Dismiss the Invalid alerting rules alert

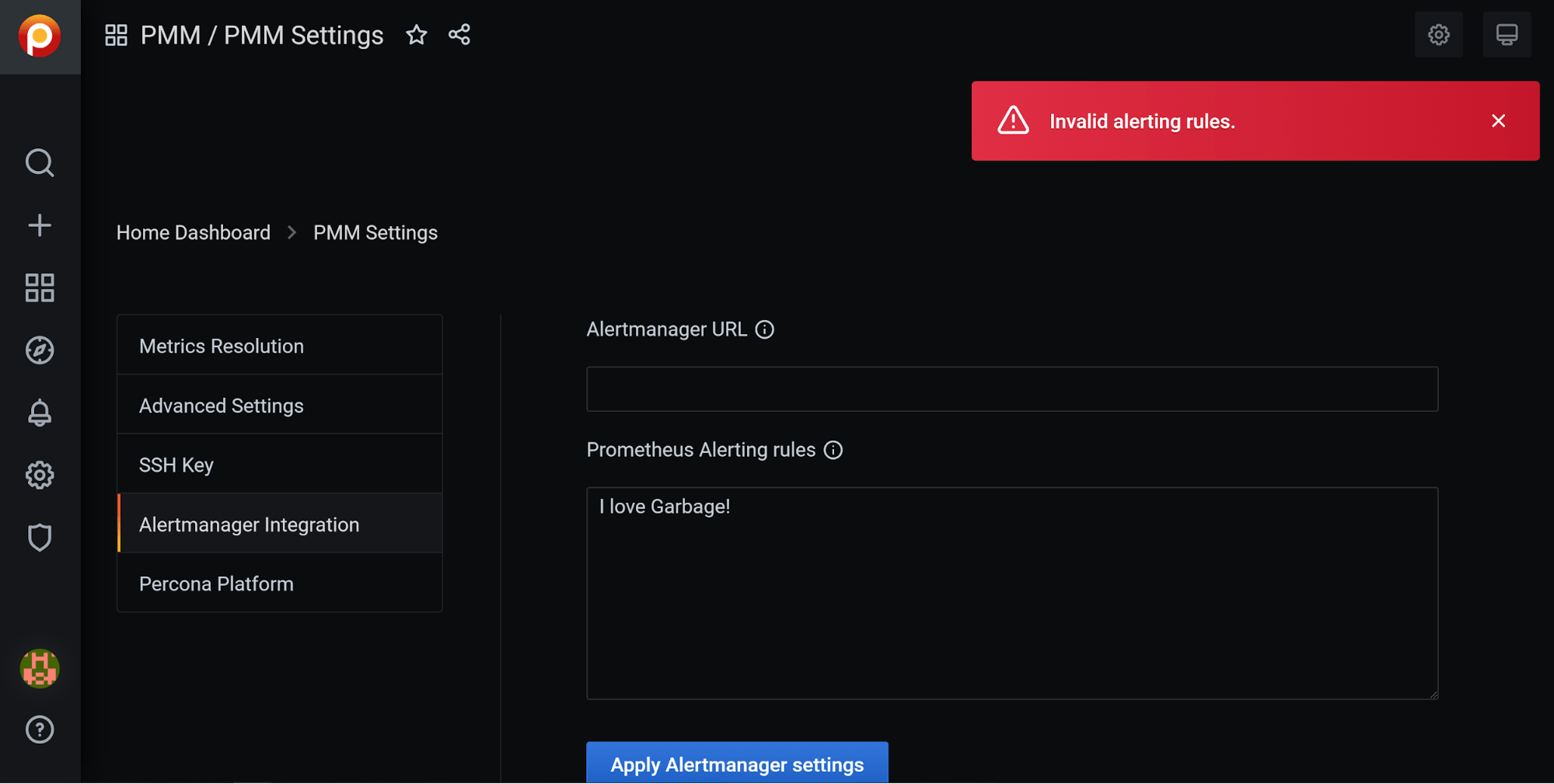[x=1498, y=121]
